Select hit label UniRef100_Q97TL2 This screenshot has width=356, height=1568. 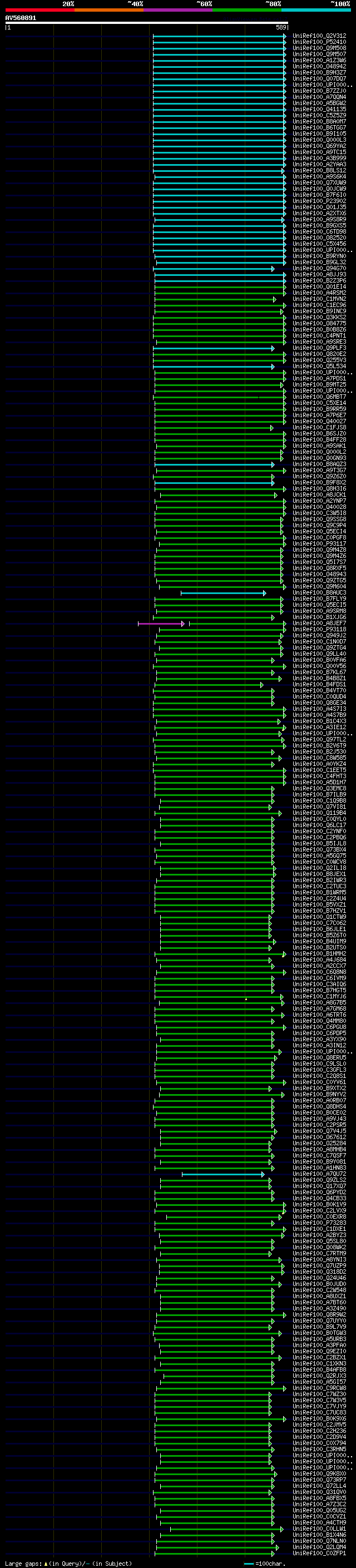pos(319,740)
